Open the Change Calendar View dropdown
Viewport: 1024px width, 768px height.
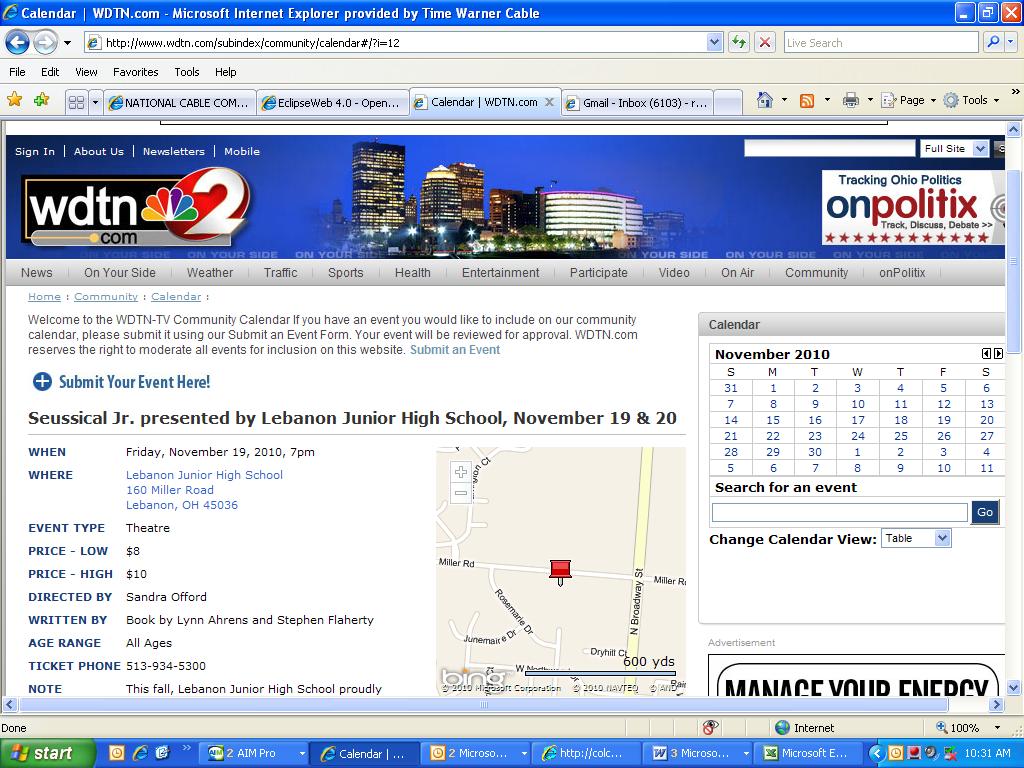(x=916, y=538)
